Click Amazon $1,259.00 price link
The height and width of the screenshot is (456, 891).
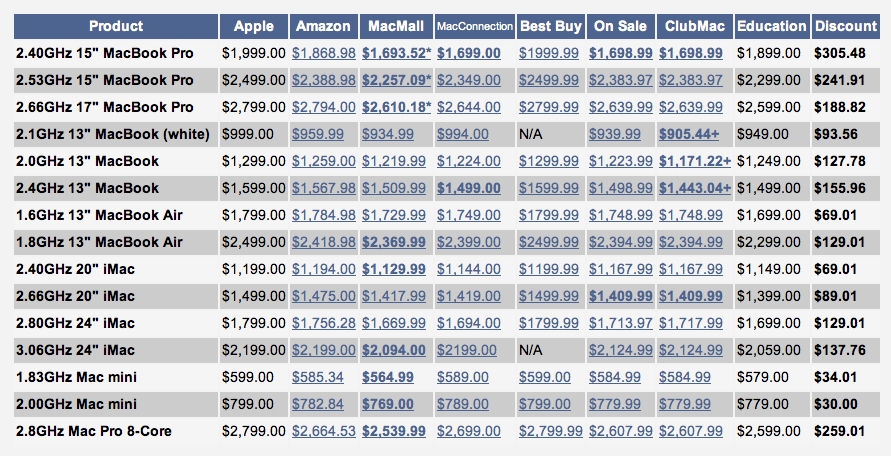[324, 161]
